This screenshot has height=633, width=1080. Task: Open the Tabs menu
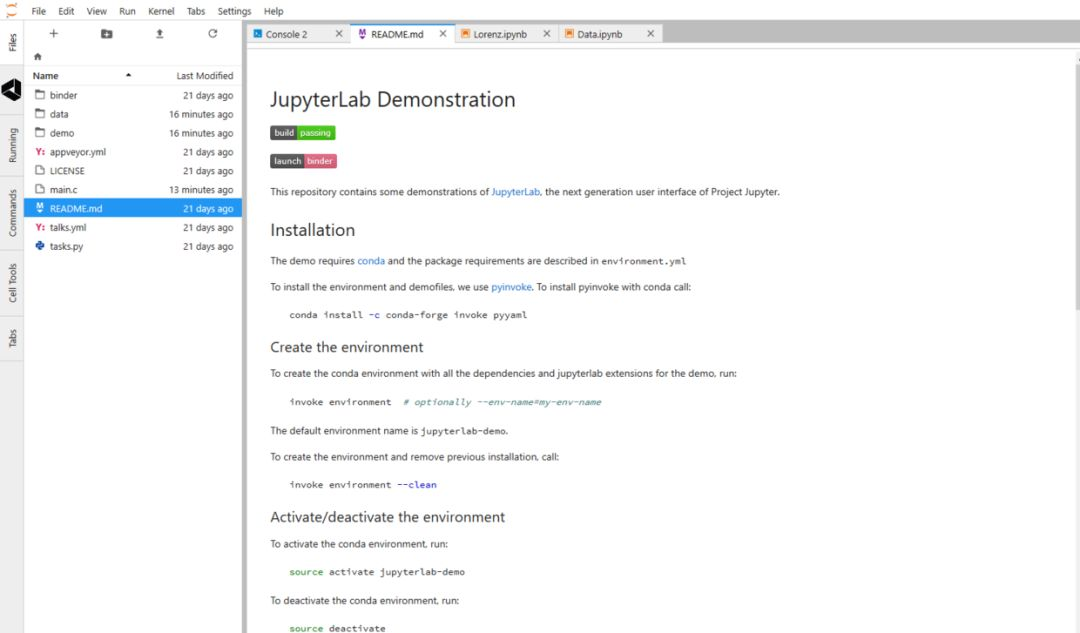click(196, 11)
